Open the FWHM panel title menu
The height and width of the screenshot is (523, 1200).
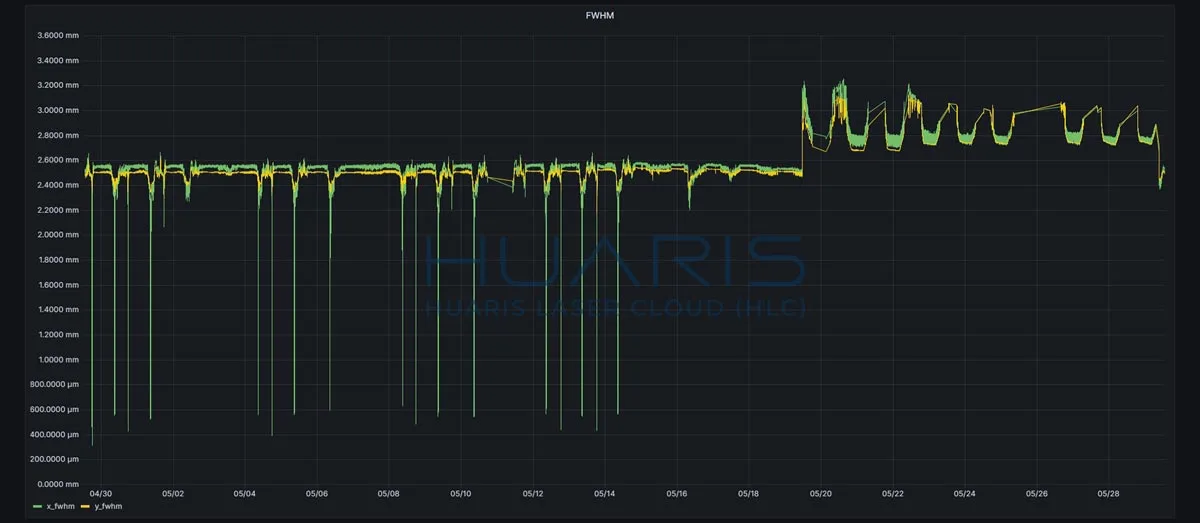coord(600,16)
